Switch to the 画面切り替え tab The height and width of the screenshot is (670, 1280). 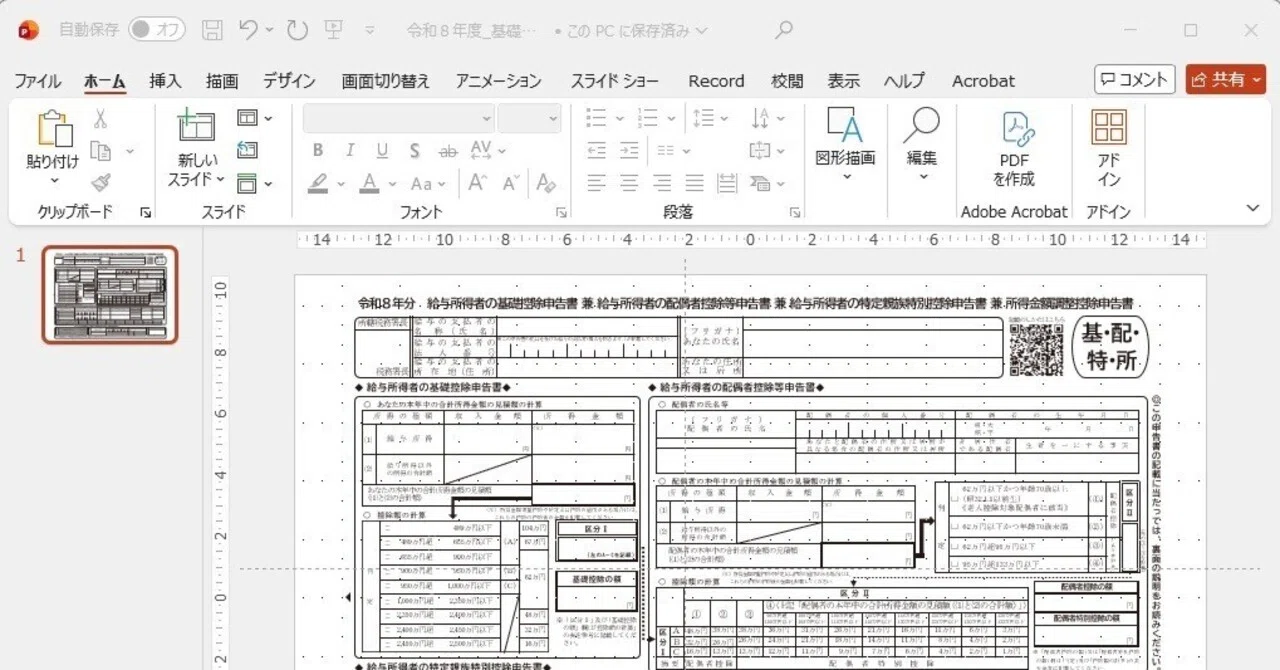[x=386, y=81]
